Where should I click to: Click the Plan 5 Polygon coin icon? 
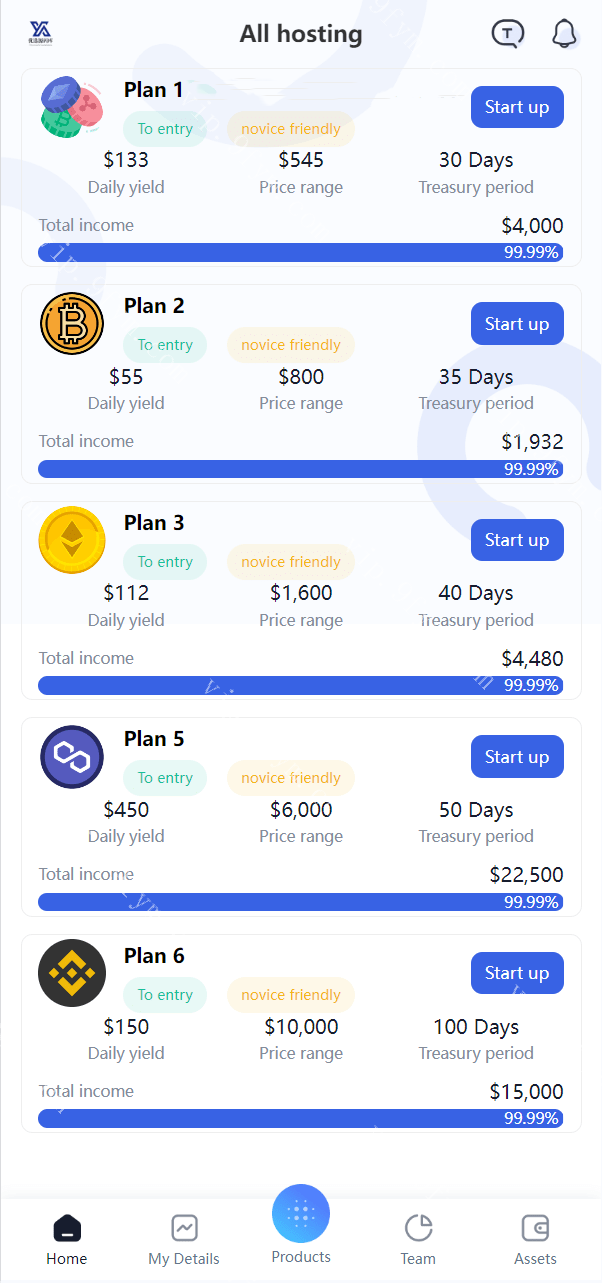72,757
